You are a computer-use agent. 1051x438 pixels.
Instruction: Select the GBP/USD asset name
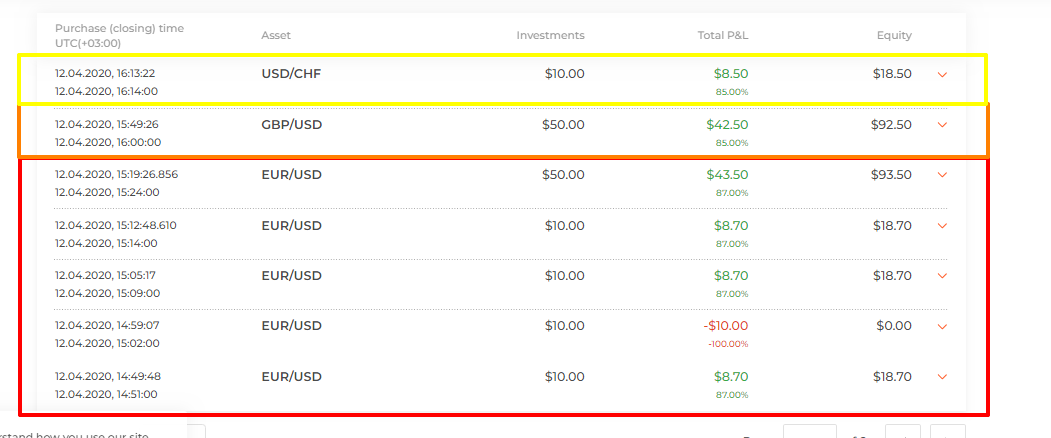click(x=292, y=124)
